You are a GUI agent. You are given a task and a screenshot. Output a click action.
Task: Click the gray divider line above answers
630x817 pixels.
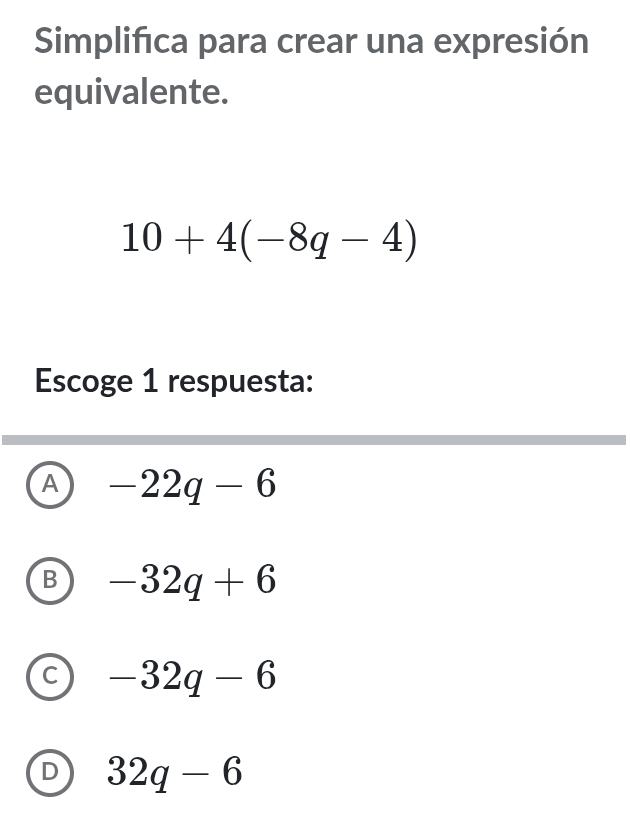click(314, 439)
